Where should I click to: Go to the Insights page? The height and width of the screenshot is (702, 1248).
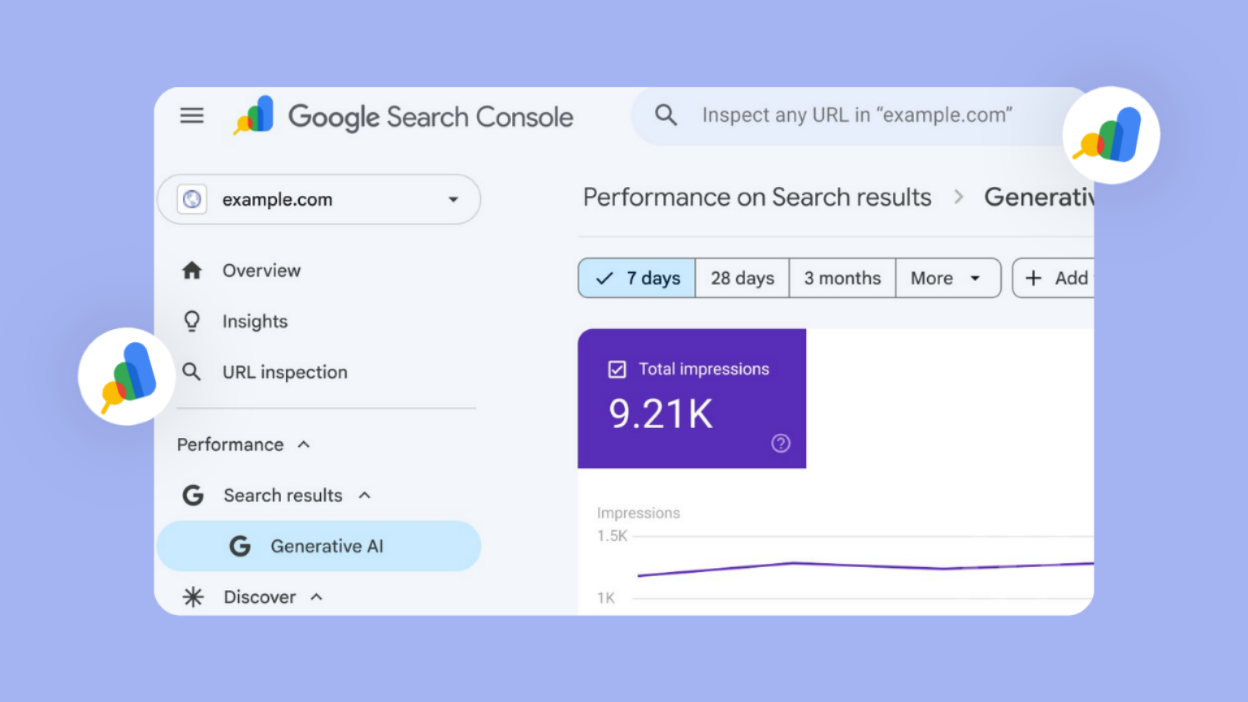tap(255, 321)
